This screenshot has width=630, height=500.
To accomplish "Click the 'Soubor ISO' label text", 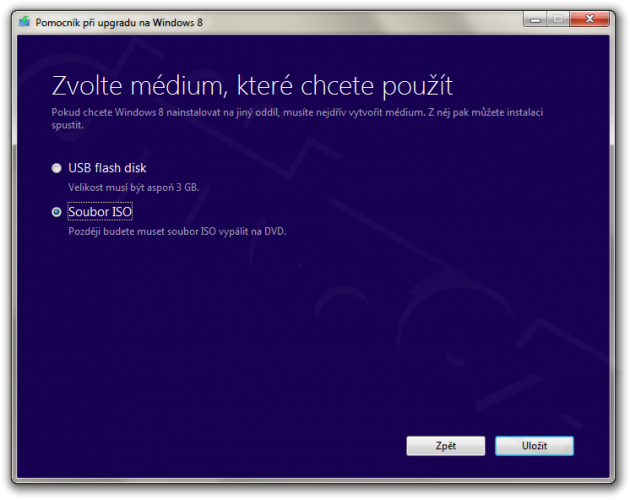I will [100, 212].
